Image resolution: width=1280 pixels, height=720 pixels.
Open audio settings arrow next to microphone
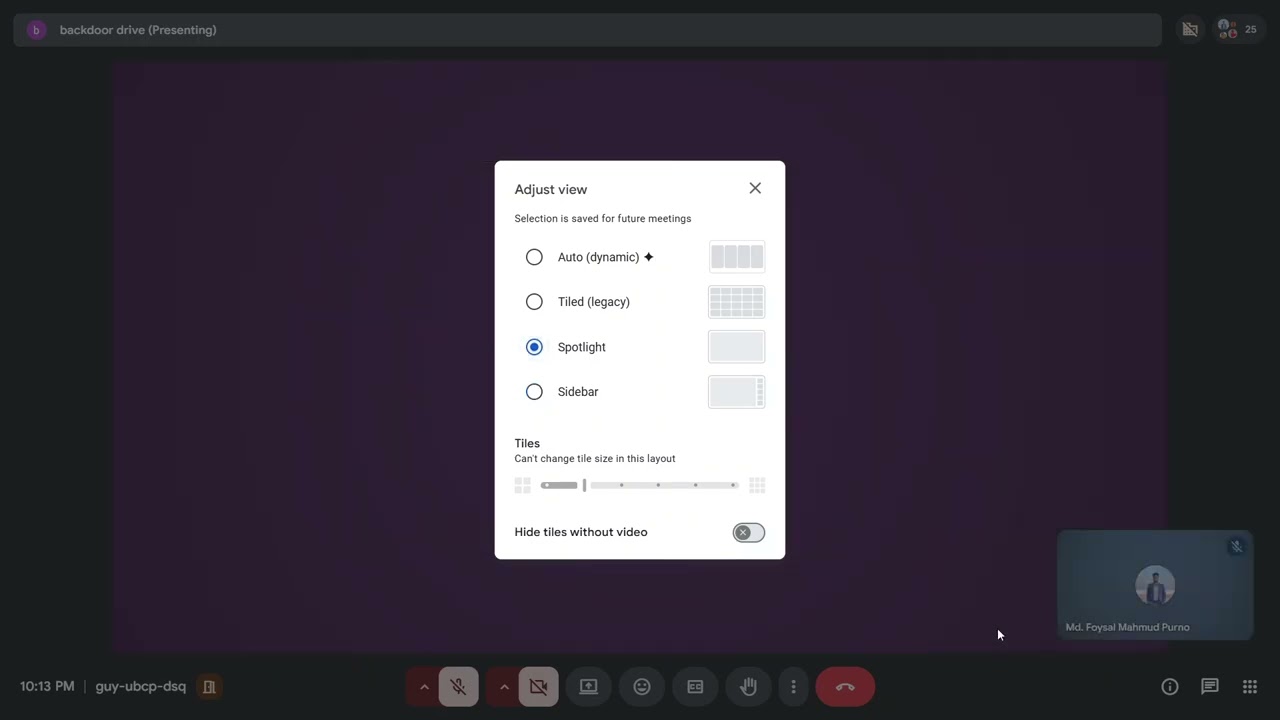(424, 687)
